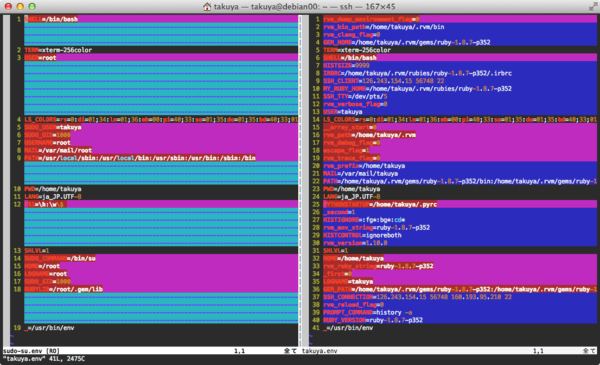
Task: Select the SSH_TTY=/dev/pts/5 line
Action: pyautogui.click(x=355, y=96)
